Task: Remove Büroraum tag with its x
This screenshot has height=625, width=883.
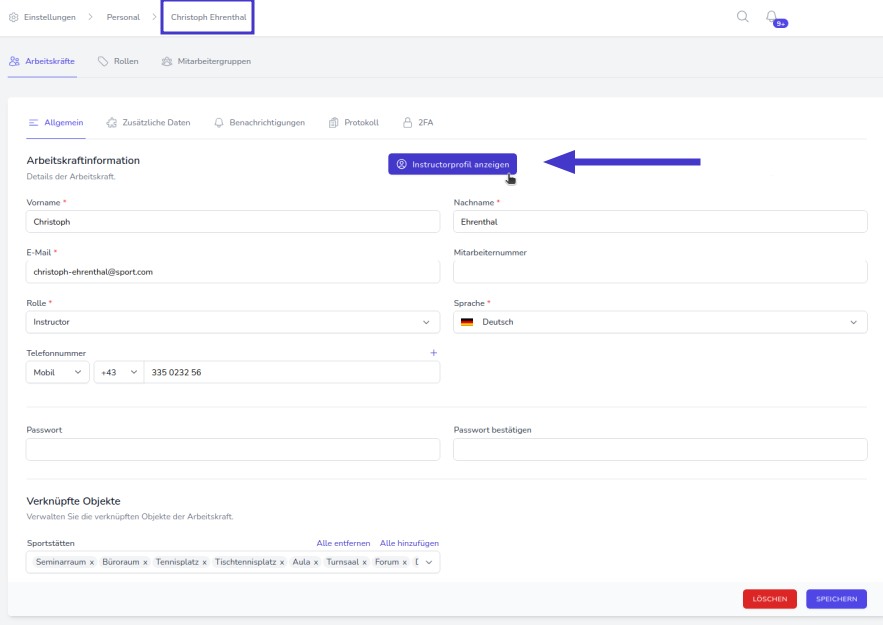Action: pyautogui.click(x=145, y=562)
